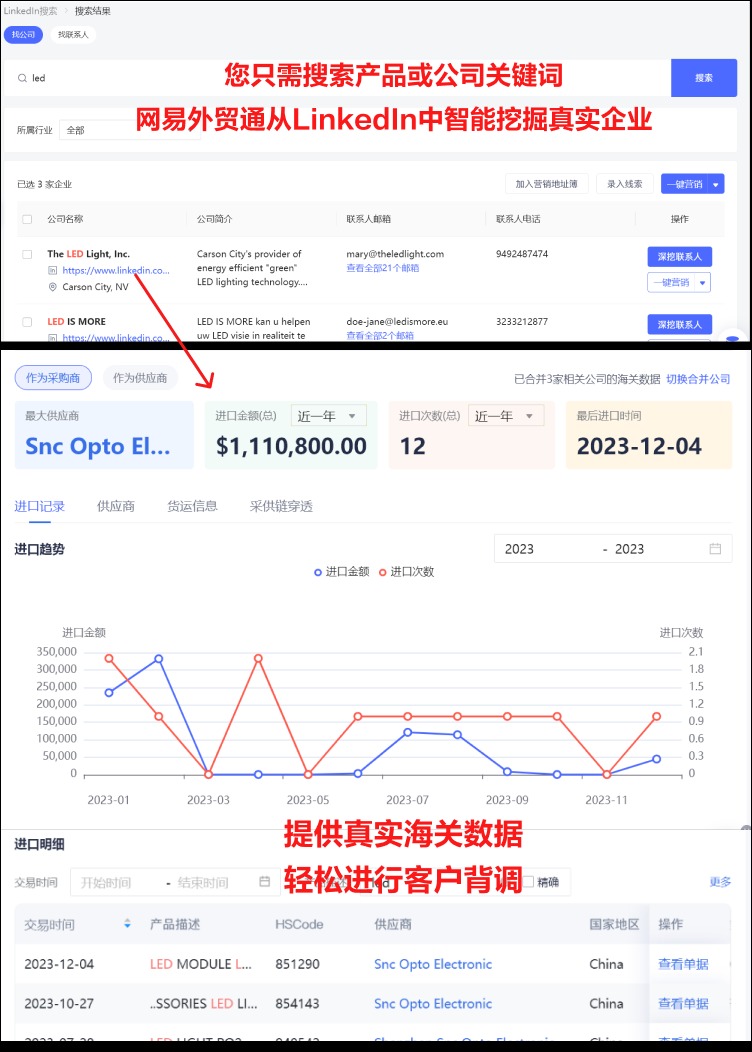
Task: Click the 更多 link in 进口明细
Action: coord(720,882)
